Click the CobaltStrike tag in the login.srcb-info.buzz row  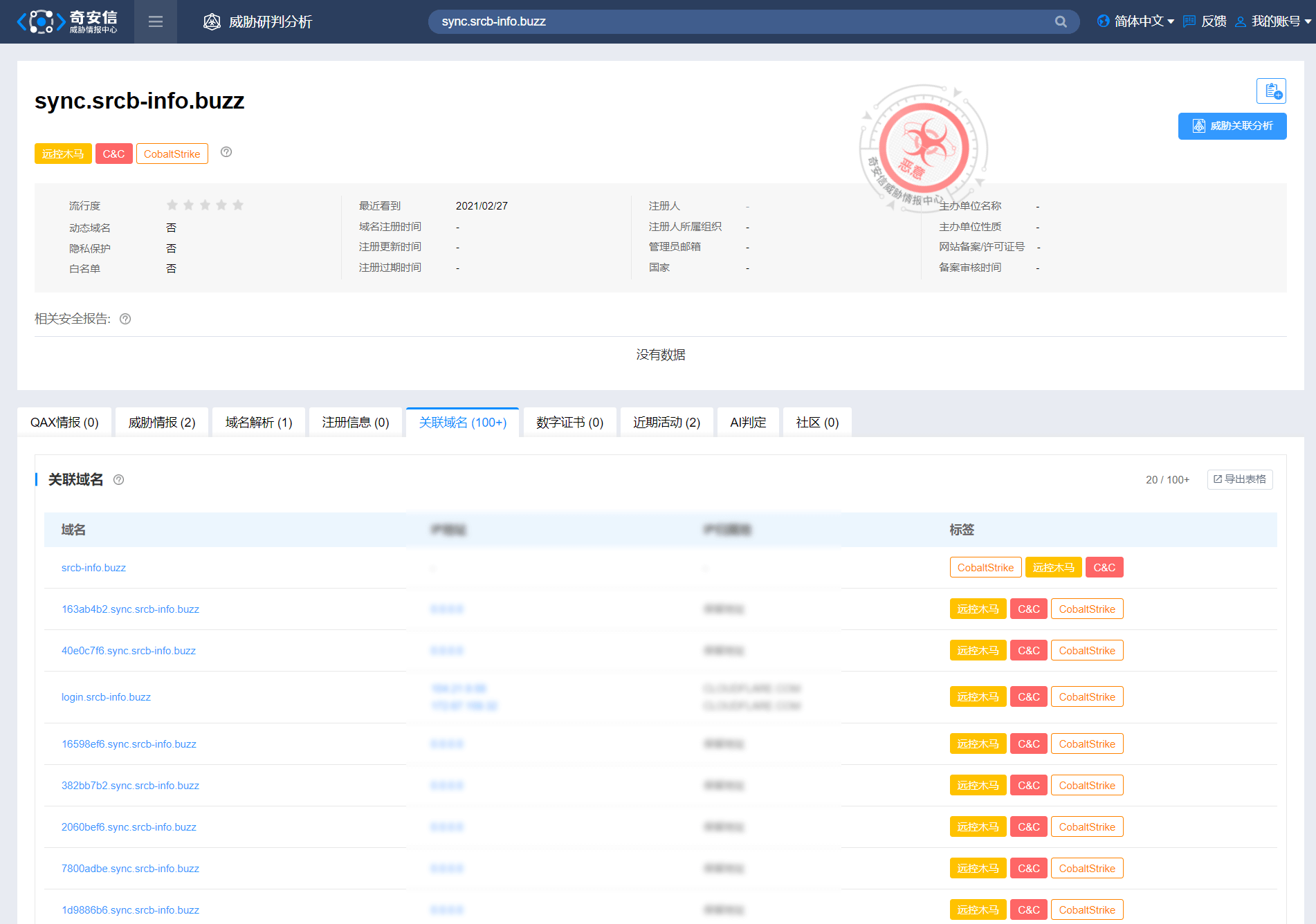coord(1087,696)
